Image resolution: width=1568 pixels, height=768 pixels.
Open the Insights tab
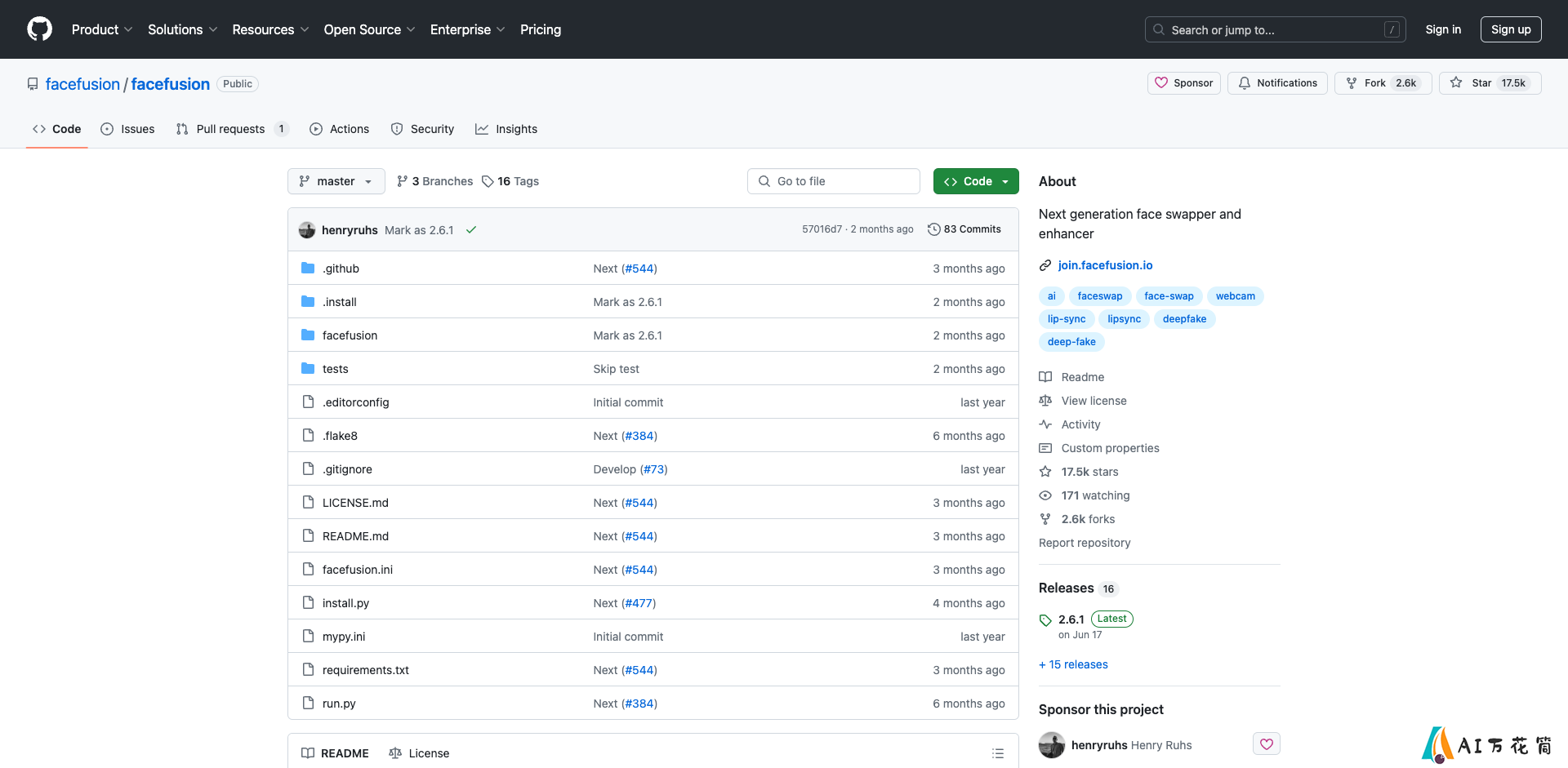(506, 129)
